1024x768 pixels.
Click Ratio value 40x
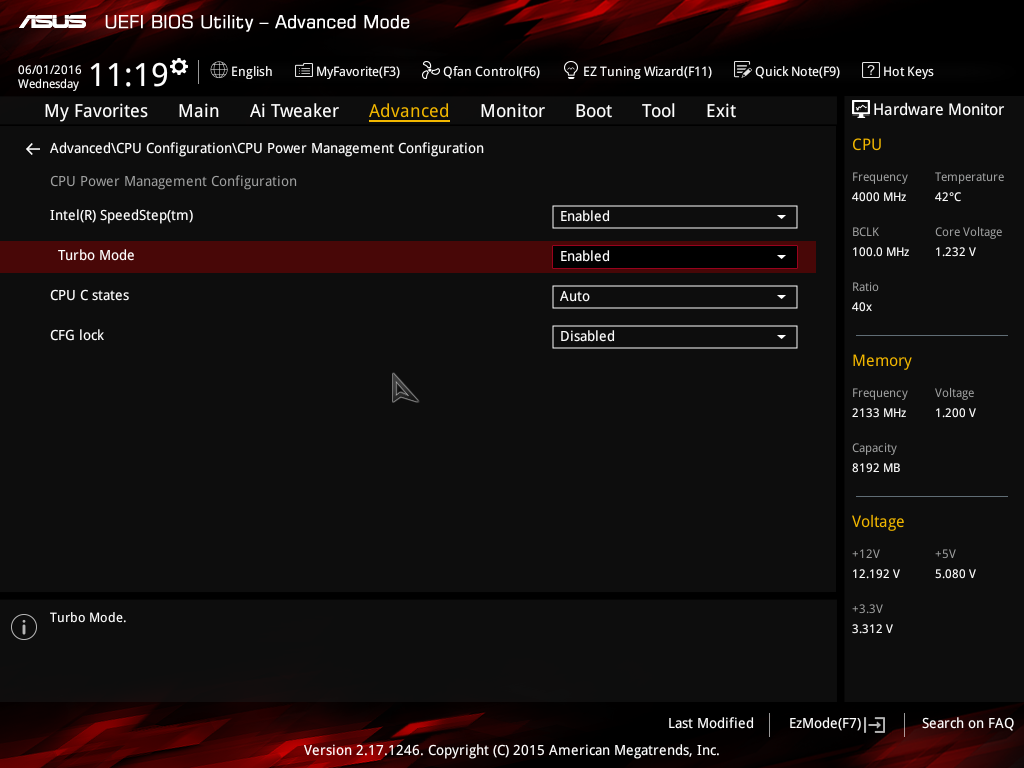click(x=862, y=306)
